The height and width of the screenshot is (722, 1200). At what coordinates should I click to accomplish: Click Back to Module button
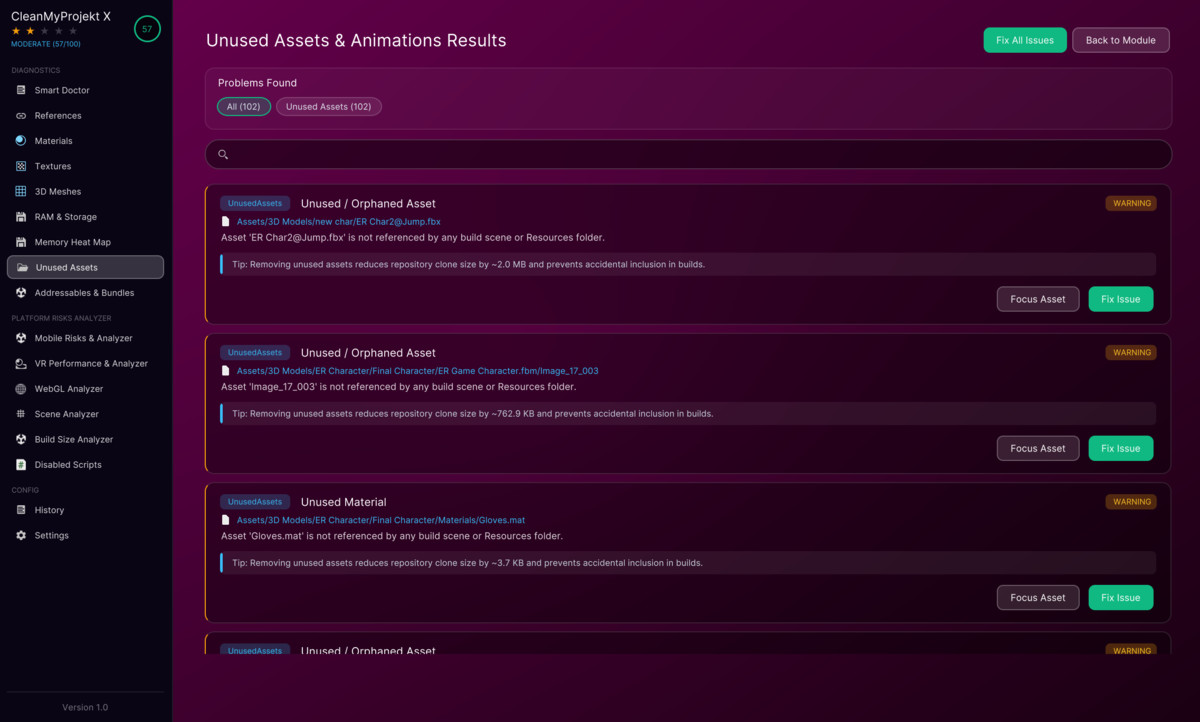click(1121, 40)
